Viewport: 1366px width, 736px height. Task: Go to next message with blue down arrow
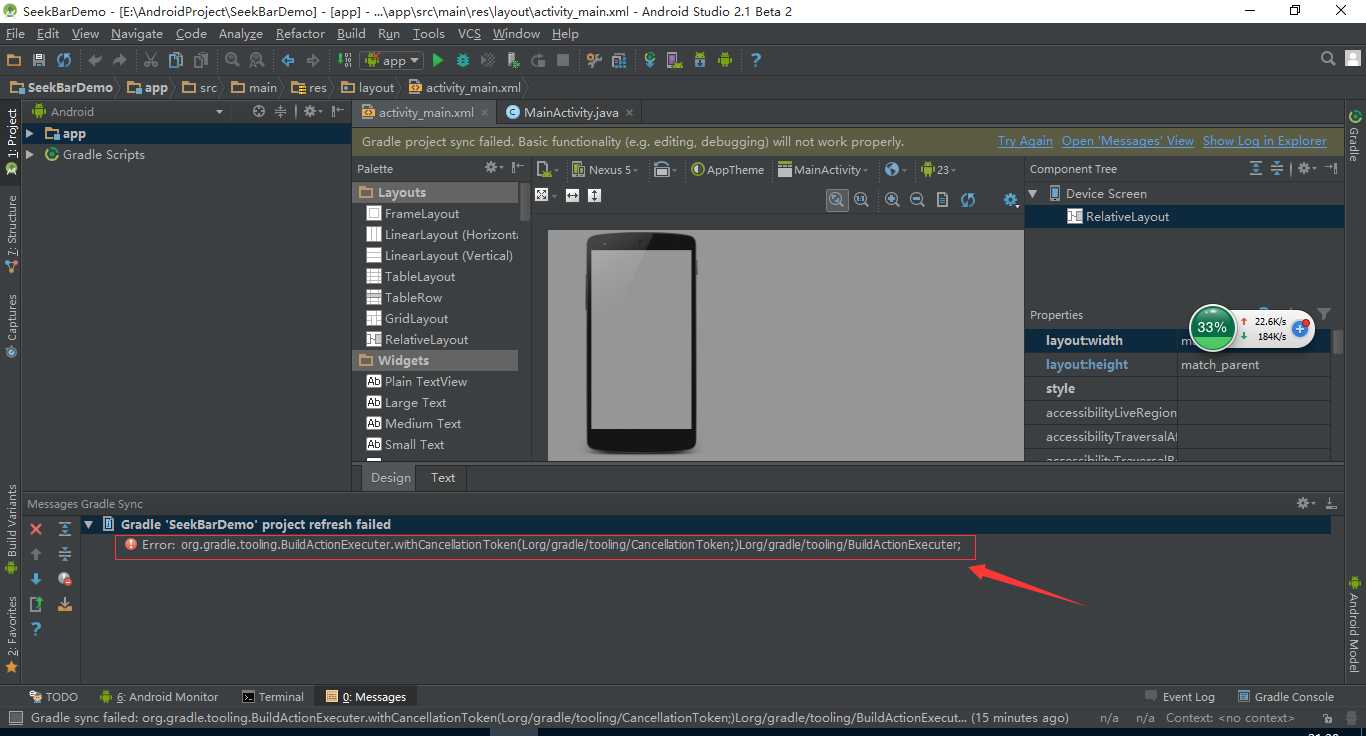coord(36,579)
